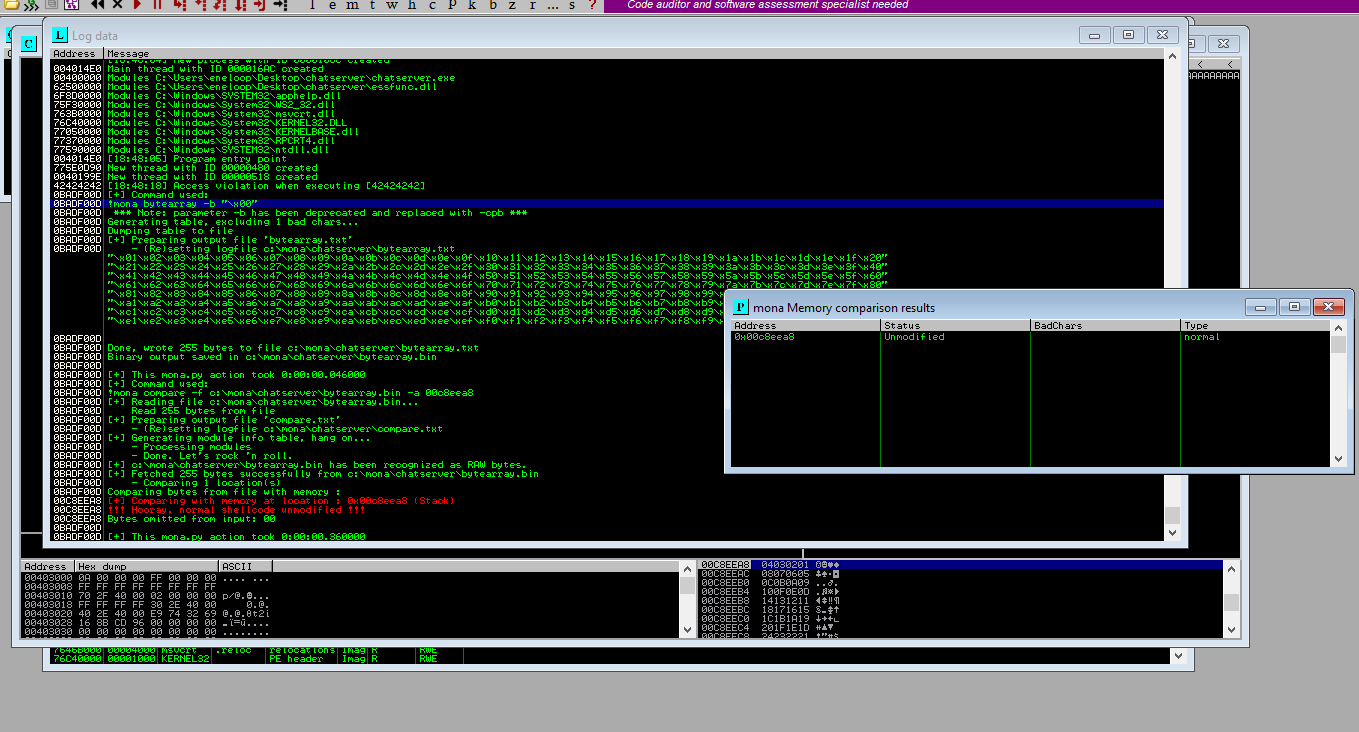Open executable modules with 'e' toolbar letter
This screenshot has width=1359, height=732.
[332, 5]
